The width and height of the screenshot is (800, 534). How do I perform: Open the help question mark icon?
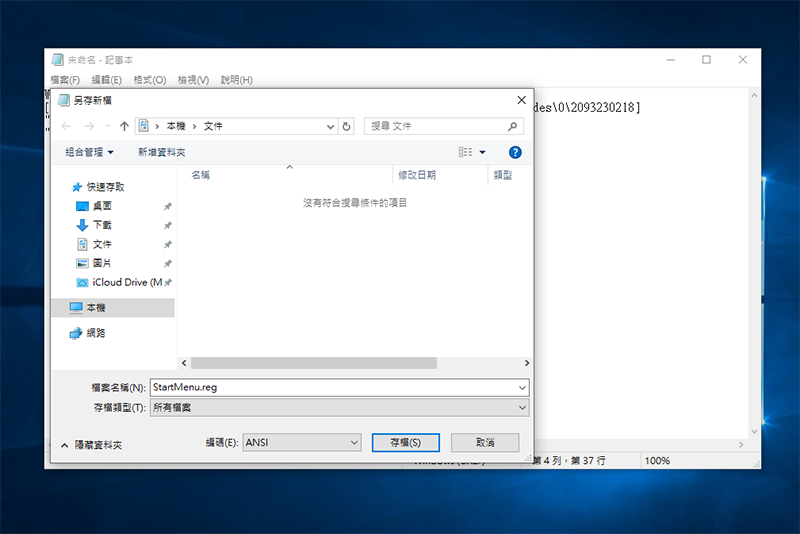pyautogui.click(x=515, y=152)
